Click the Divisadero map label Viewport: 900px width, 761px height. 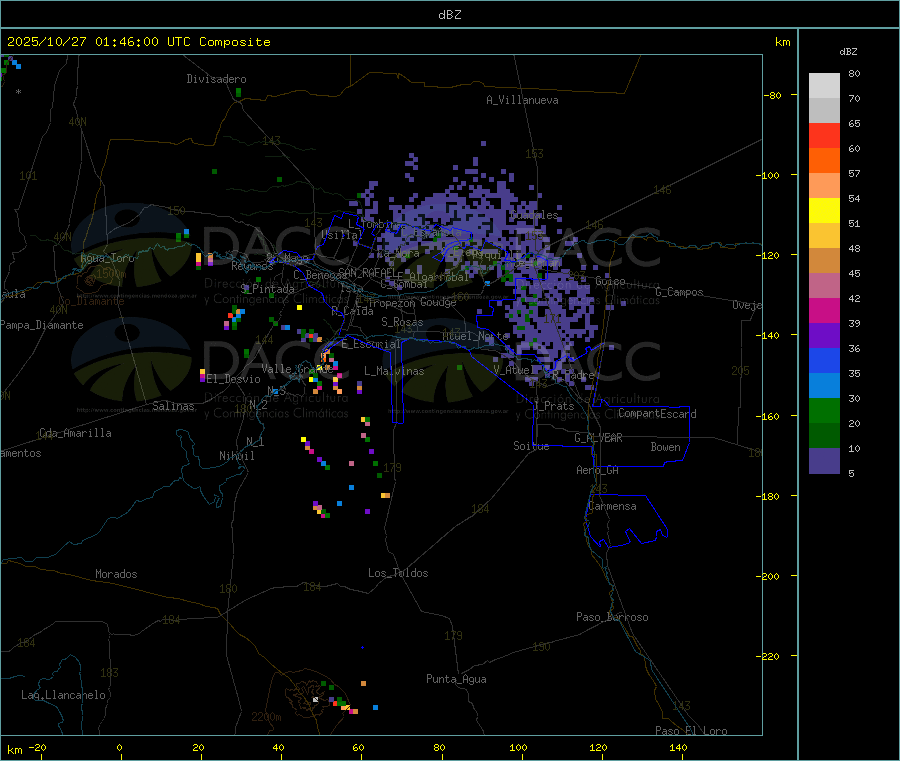[x=216, y=79]
